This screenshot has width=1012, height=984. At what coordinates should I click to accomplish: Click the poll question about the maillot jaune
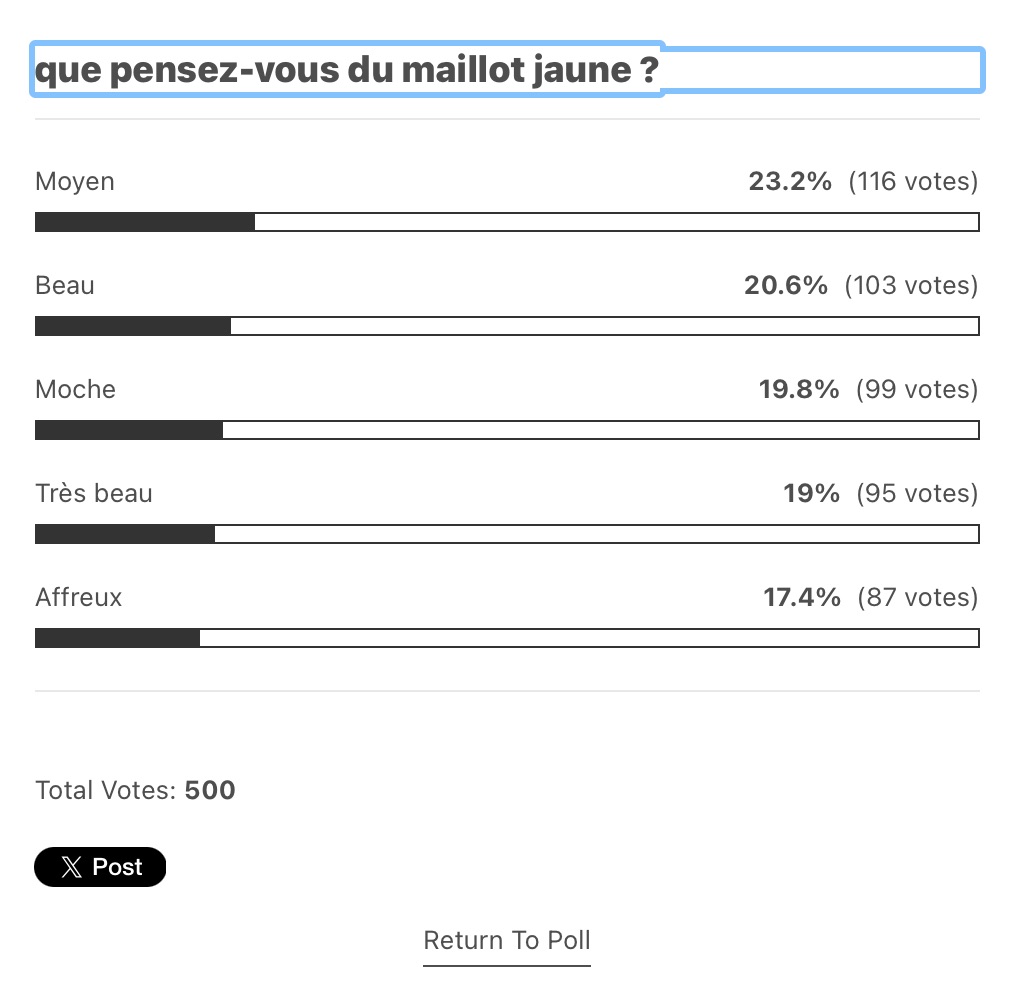pos(347,71)
